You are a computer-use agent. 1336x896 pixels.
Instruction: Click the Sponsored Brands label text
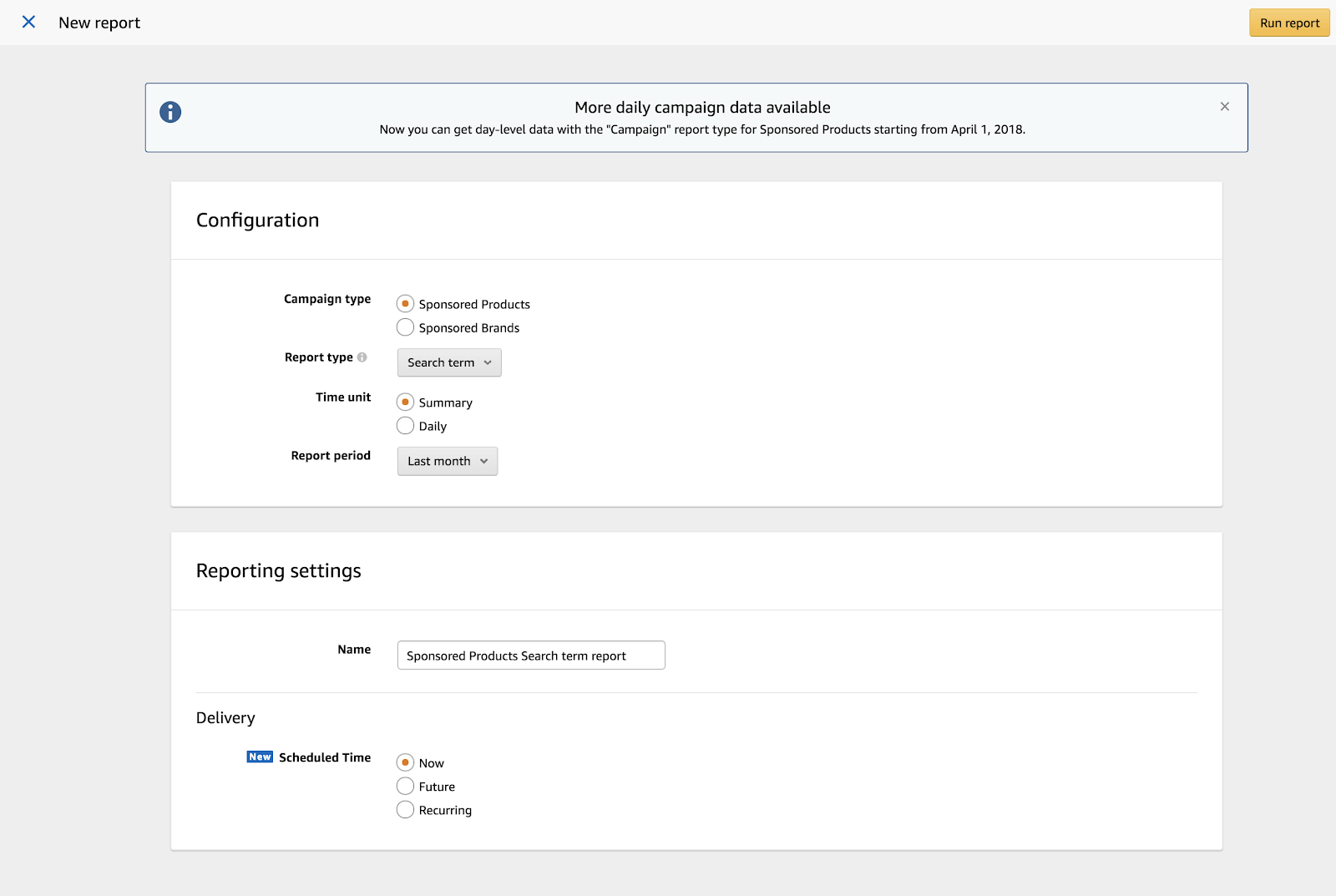[x=469, y=328]
